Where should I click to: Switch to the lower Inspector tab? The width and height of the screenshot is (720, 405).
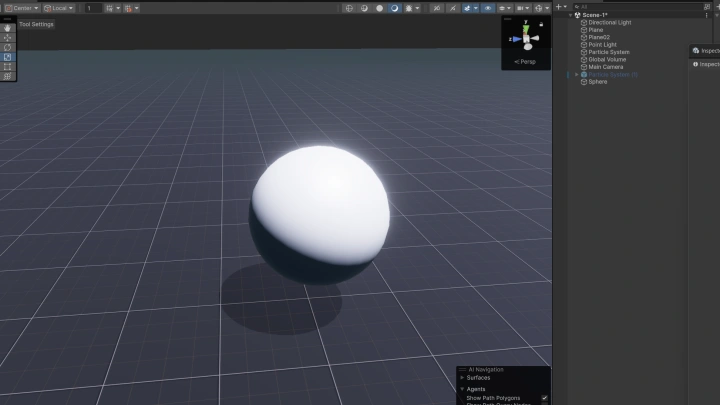[x=706, y=64]
